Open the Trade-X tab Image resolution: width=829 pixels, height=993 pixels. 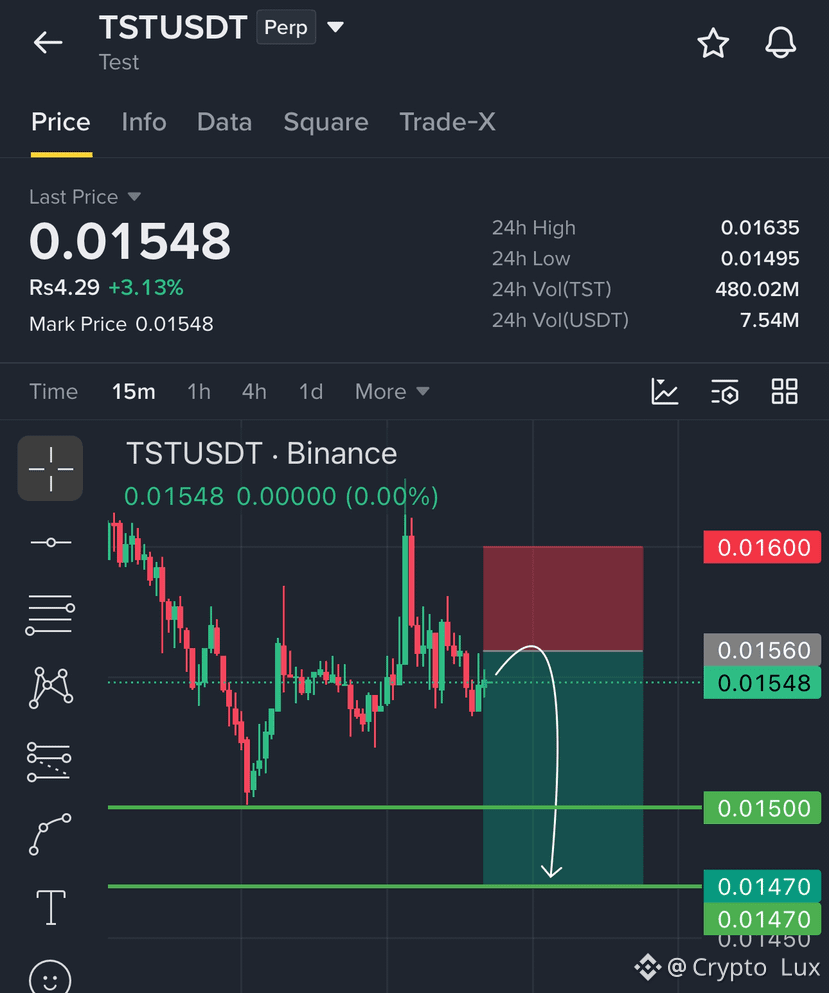click(447, 122)
